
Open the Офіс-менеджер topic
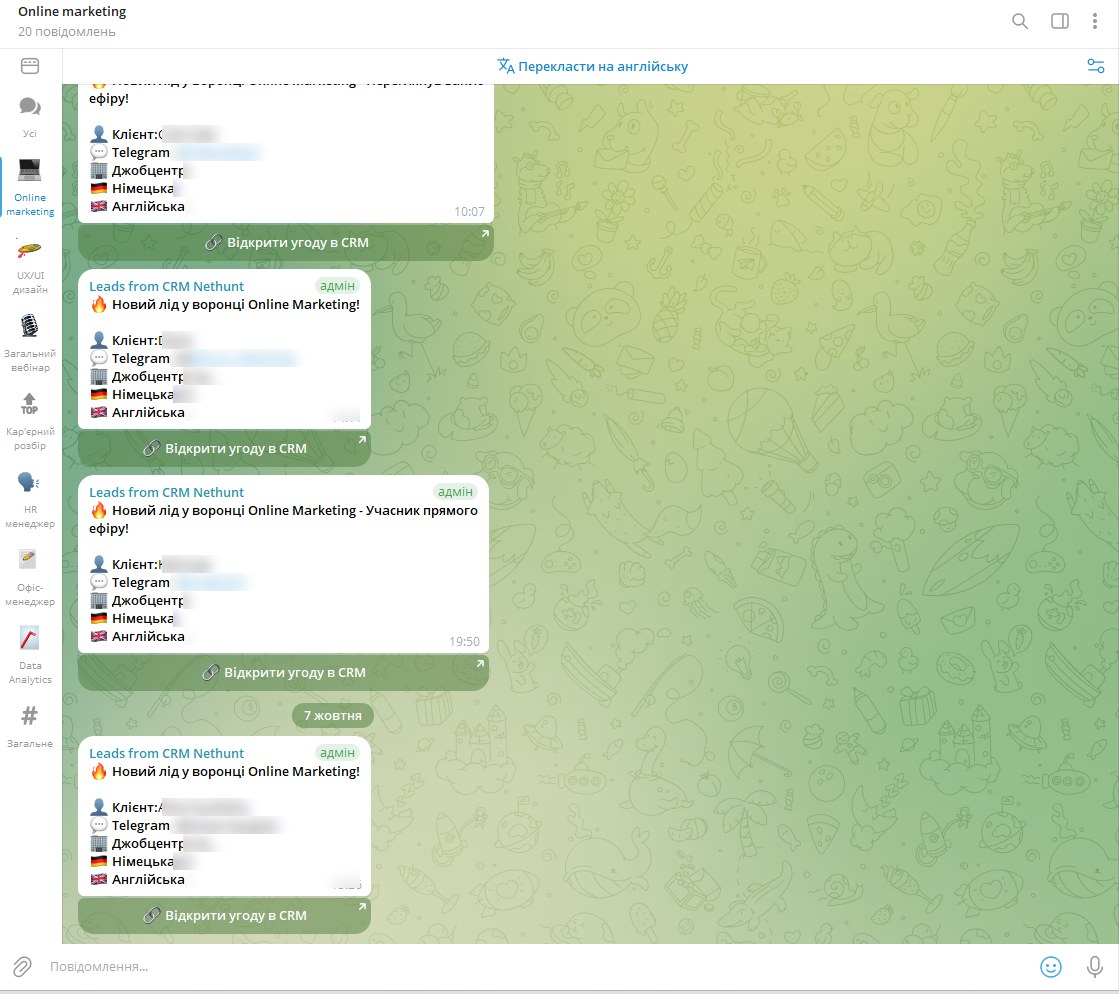pos(30,577)
